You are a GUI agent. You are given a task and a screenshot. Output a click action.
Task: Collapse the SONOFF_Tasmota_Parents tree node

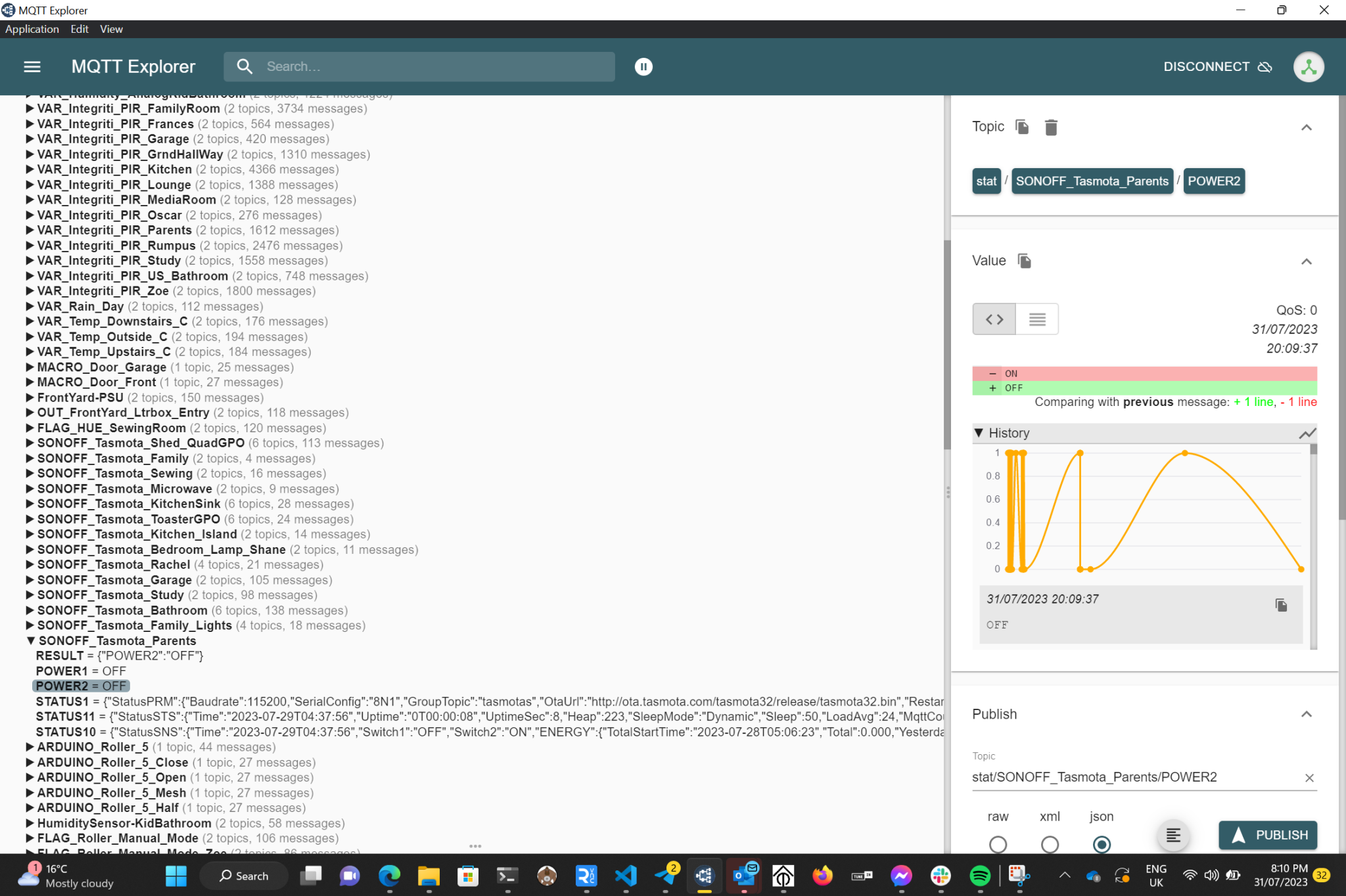click(x=30, y=640)
